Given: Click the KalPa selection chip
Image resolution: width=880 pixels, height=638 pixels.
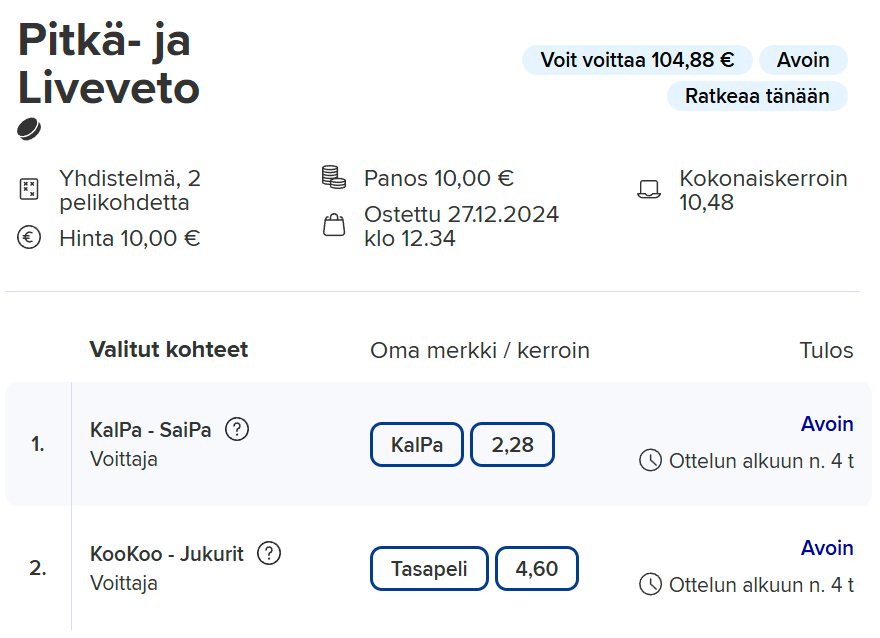Looking at the screenshot, I should (417, 444).
